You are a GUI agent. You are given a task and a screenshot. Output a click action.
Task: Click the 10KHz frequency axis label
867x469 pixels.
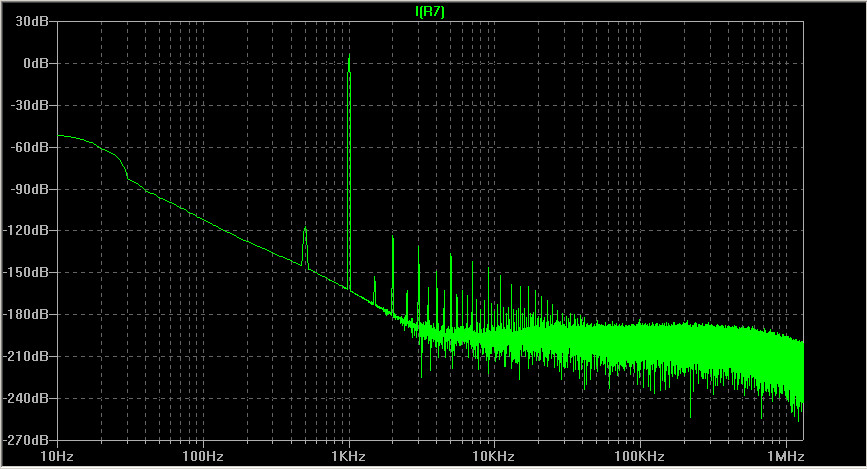click(x=494, y=457)
